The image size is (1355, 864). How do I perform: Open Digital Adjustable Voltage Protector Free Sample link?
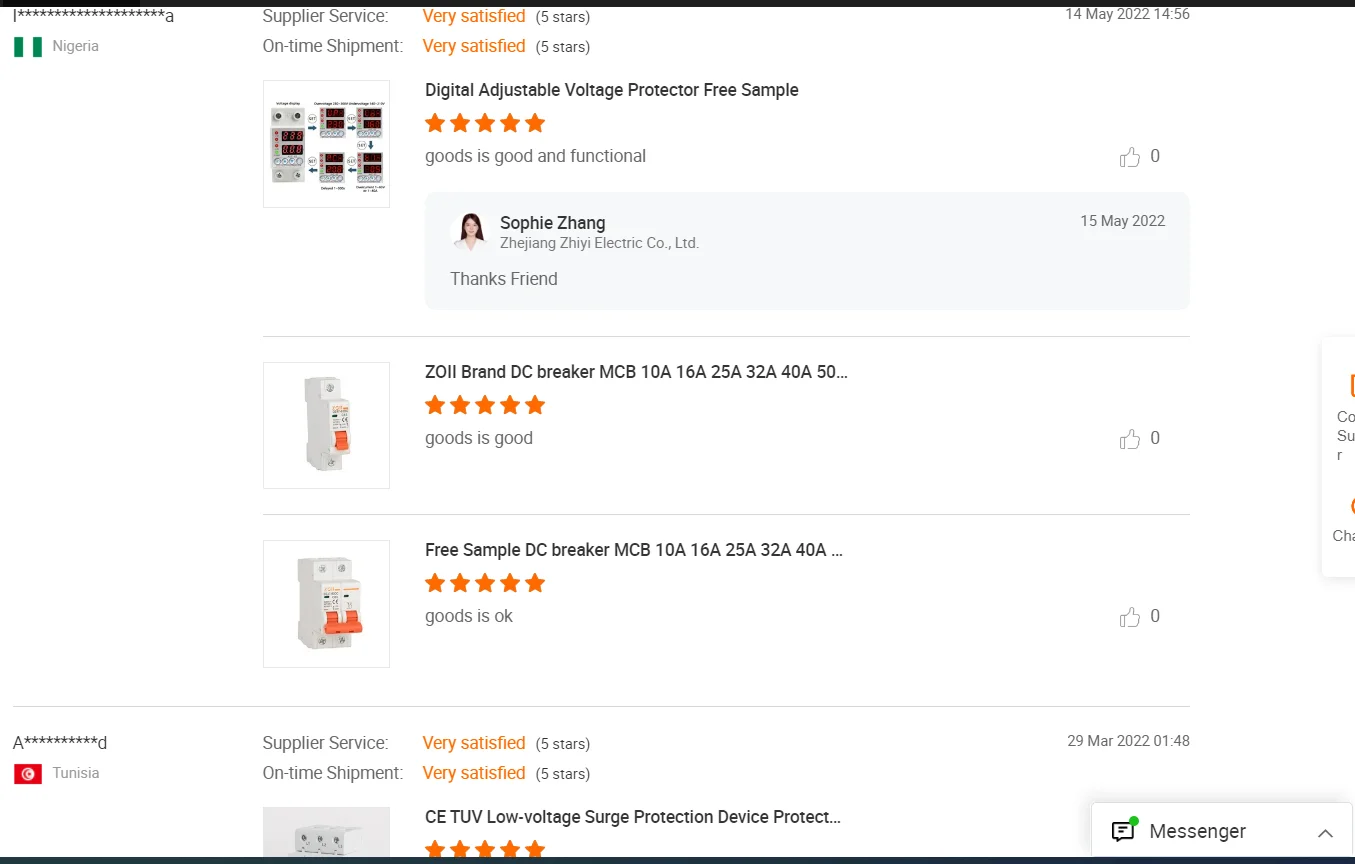coord(611,90)
